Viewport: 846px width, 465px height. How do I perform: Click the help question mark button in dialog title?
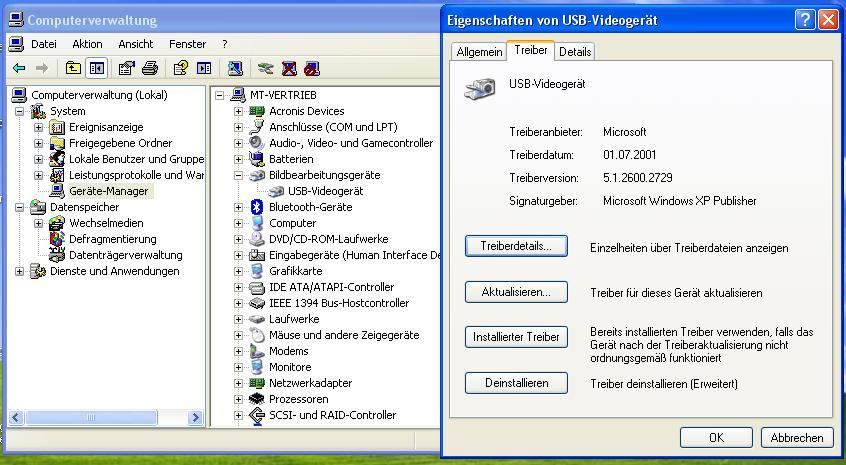pyautogui.click(x=804, y=20)
